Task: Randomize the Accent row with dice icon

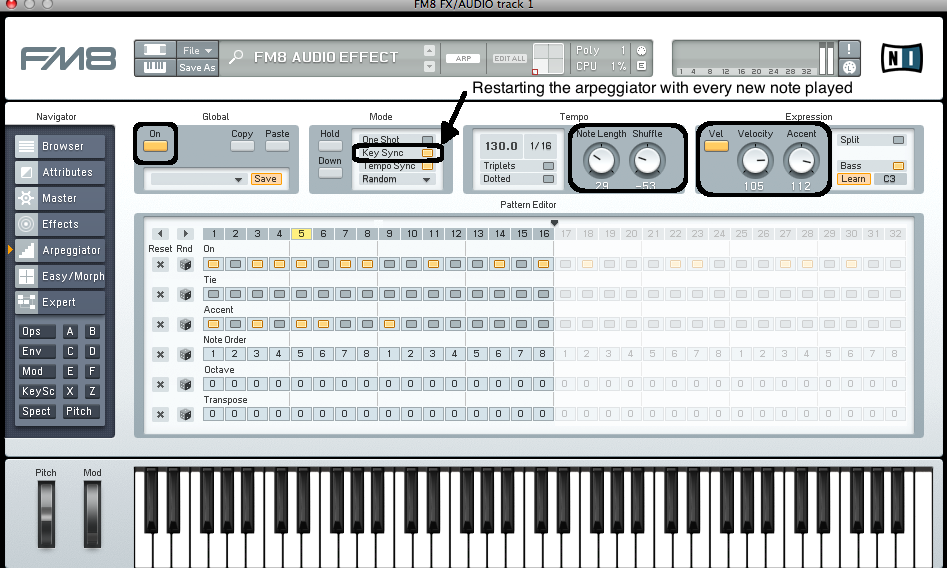Action: tap(185, 324)
